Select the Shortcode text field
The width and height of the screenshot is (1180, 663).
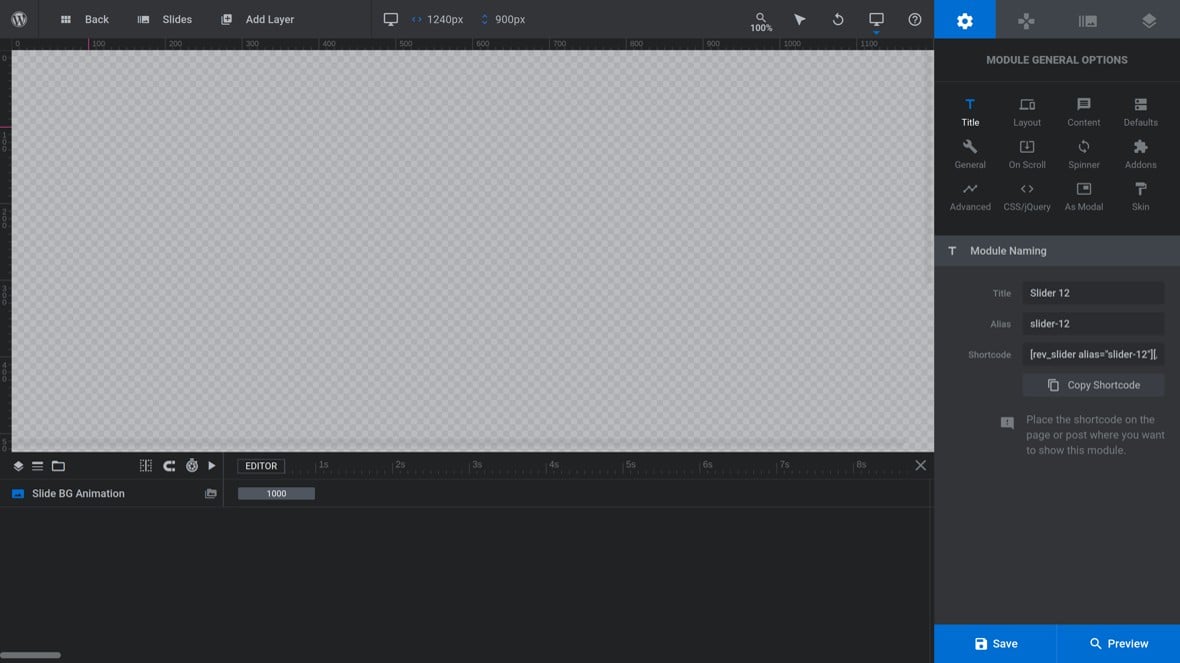click(x=1093, y=354)
